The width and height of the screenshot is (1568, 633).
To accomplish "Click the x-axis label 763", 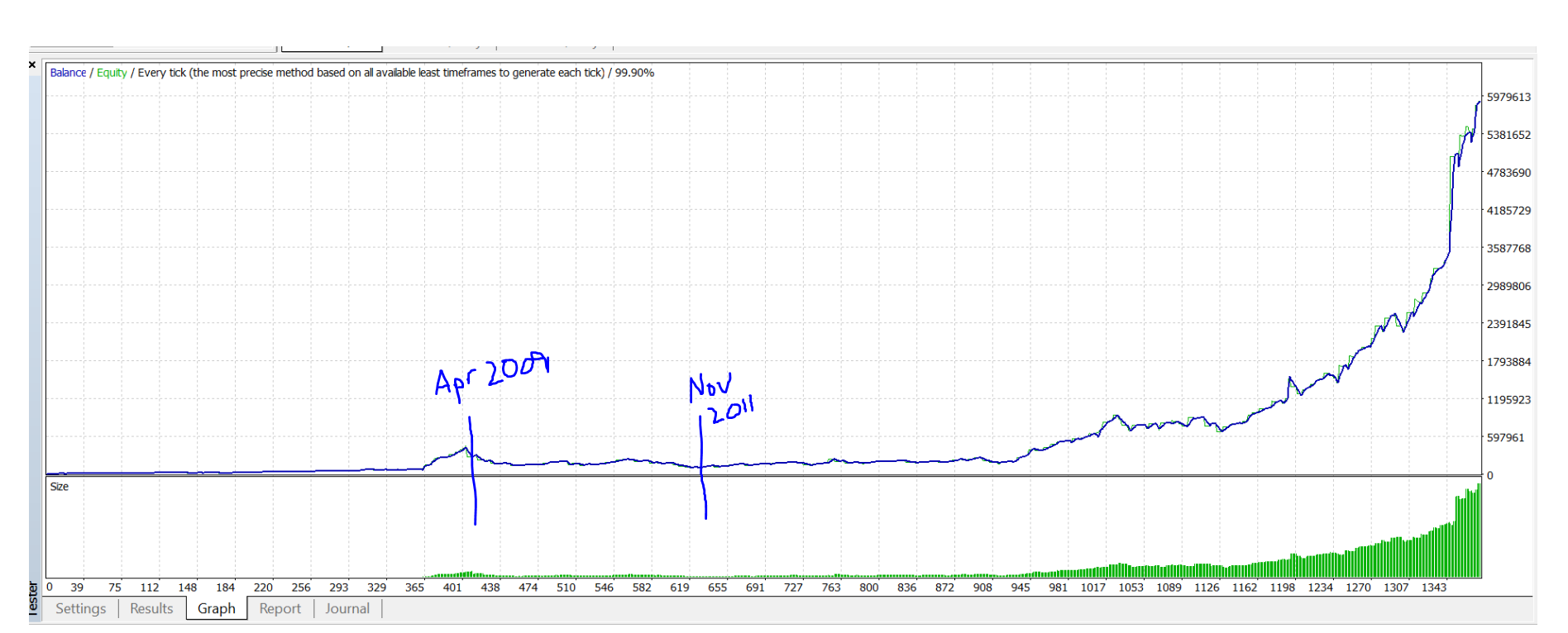I will (831, 588).
